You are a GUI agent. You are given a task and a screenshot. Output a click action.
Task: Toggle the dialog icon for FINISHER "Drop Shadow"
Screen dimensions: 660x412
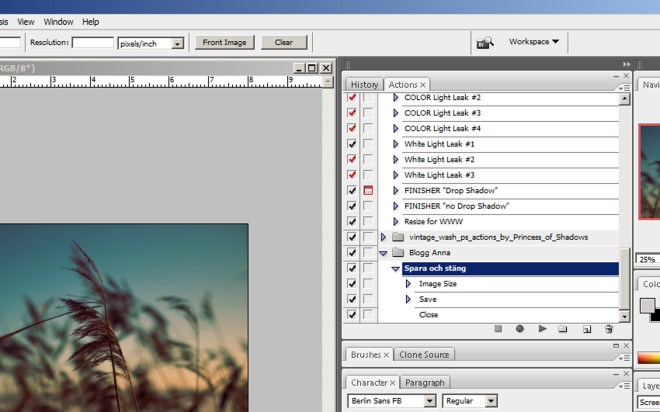click(x=367, y=190)
